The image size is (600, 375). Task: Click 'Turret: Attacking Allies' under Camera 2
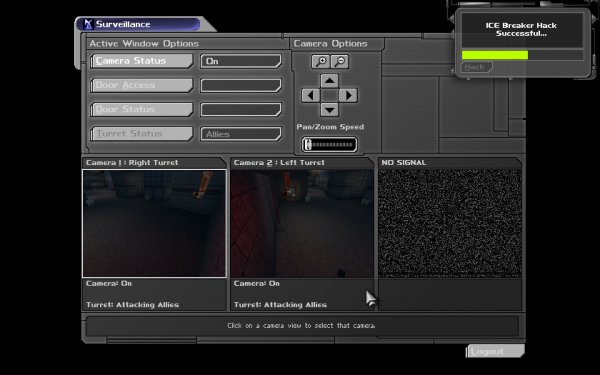click(x=280, y=305)
